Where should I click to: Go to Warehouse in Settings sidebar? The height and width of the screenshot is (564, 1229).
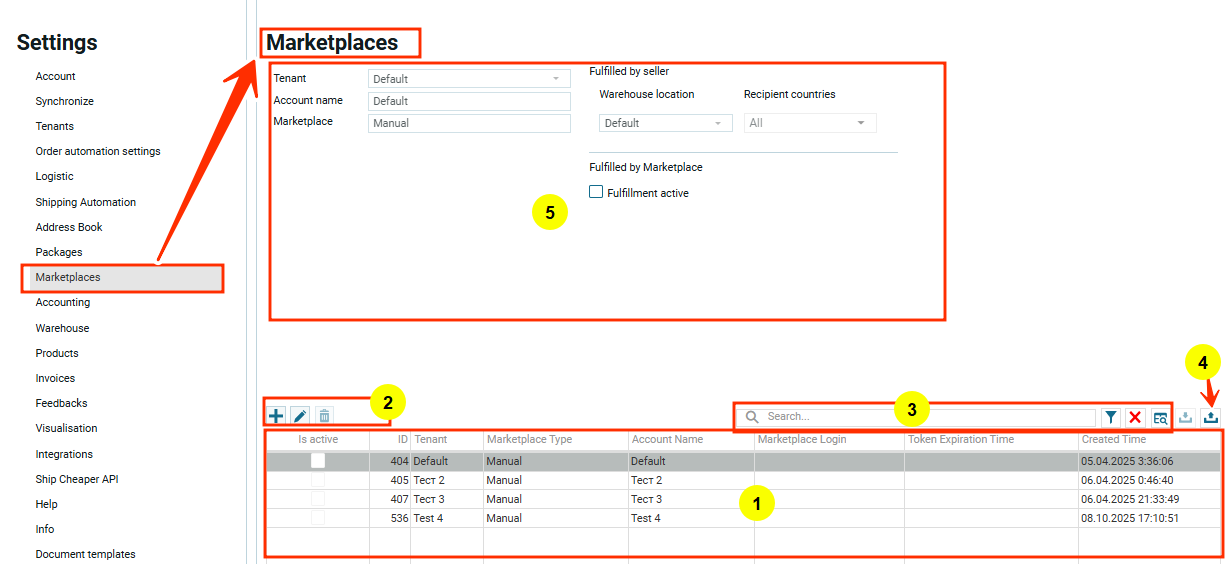pos(62,328)
